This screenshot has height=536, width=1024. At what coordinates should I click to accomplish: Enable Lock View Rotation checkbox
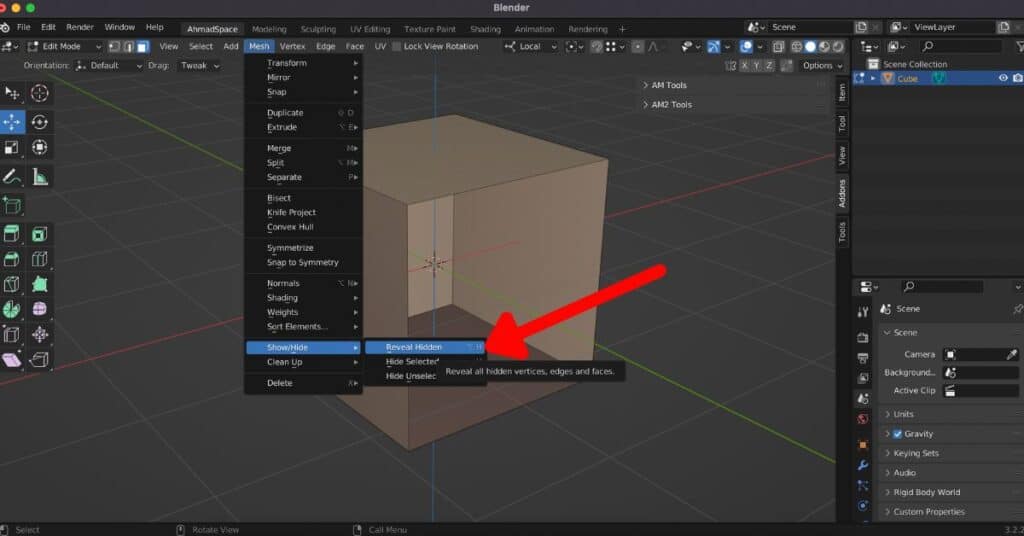click(396, 46)
